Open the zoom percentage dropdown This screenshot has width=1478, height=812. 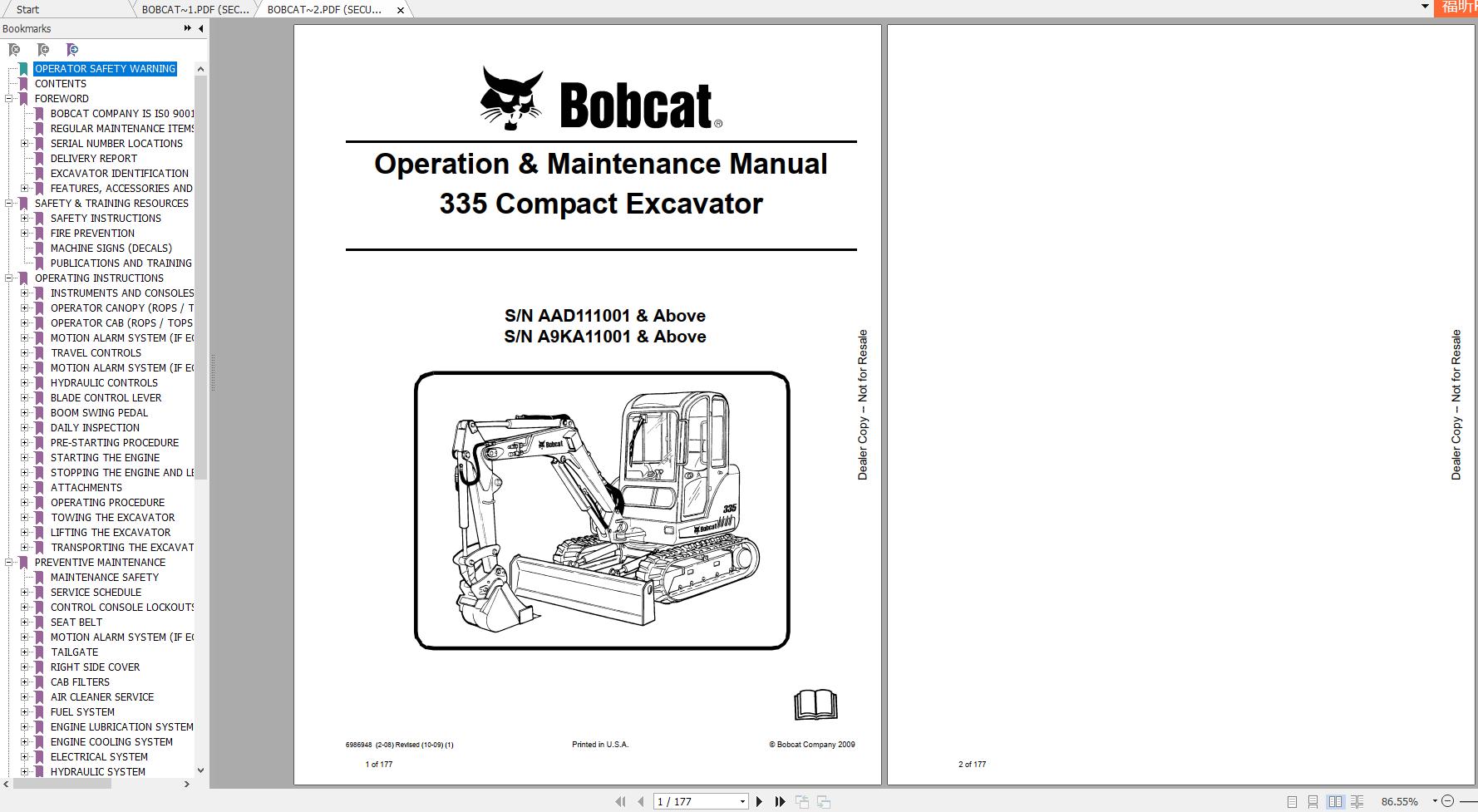coord(1435,800)
